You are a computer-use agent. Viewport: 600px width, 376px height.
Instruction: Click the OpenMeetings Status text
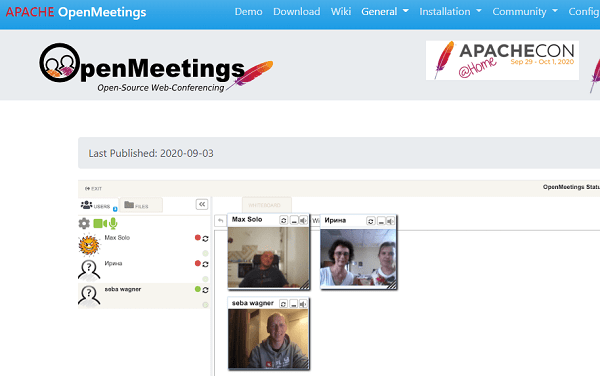pyautogui.click(x=571, y=187)
